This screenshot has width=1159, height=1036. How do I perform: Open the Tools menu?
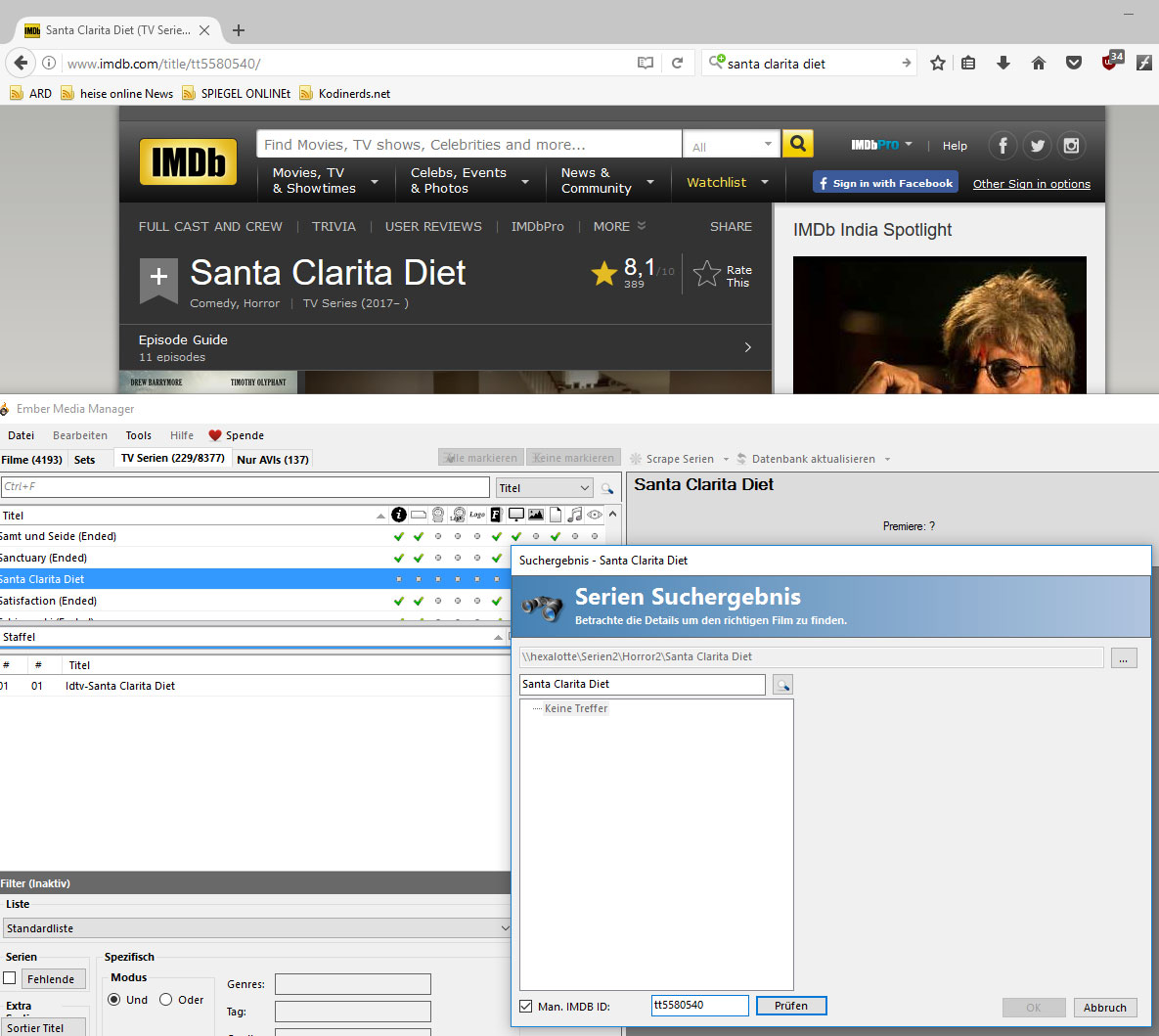pyautogui.click(x=138, y=435)
